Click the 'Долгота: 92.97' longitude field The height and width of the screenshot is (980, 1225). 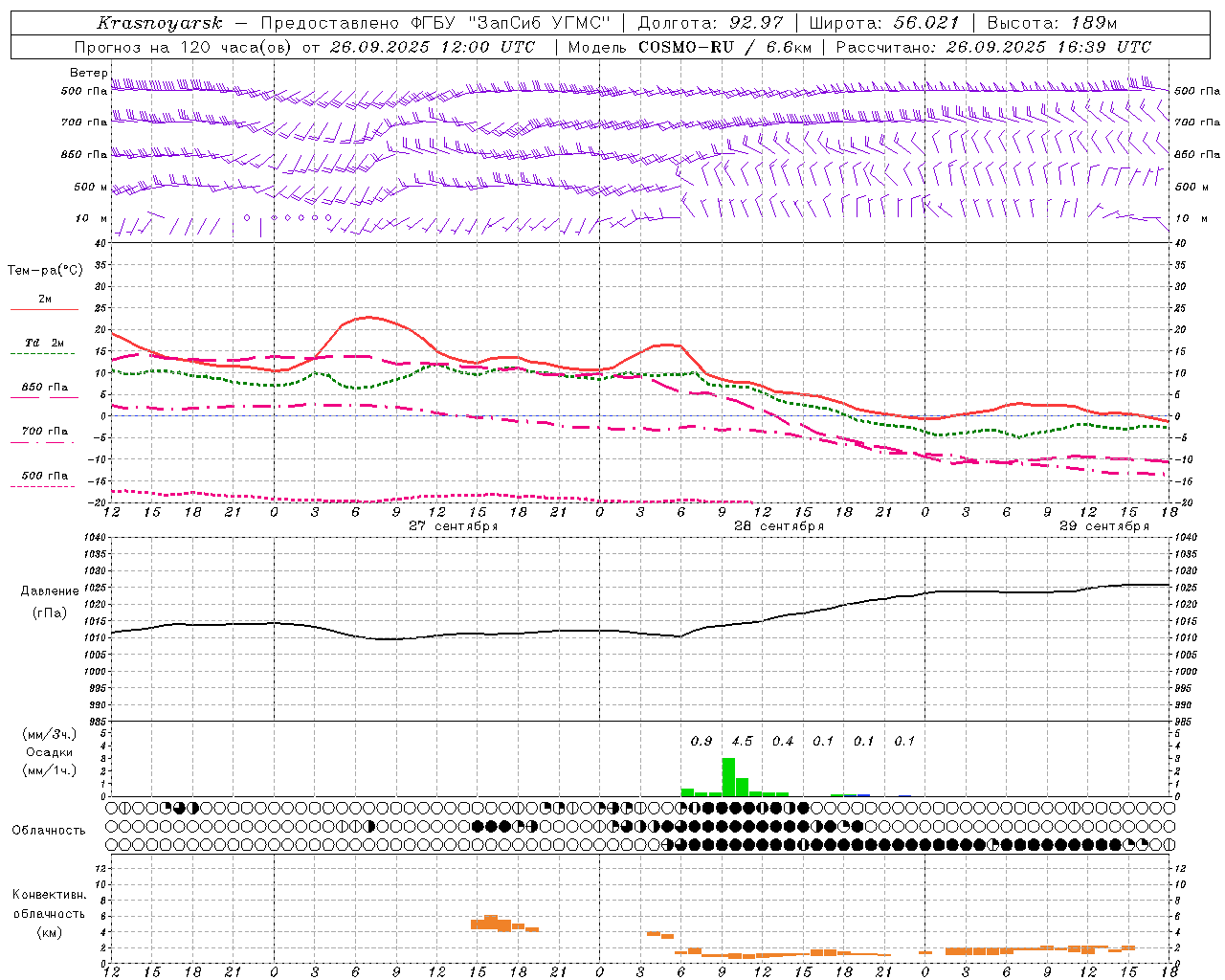[x=710, y=23]
